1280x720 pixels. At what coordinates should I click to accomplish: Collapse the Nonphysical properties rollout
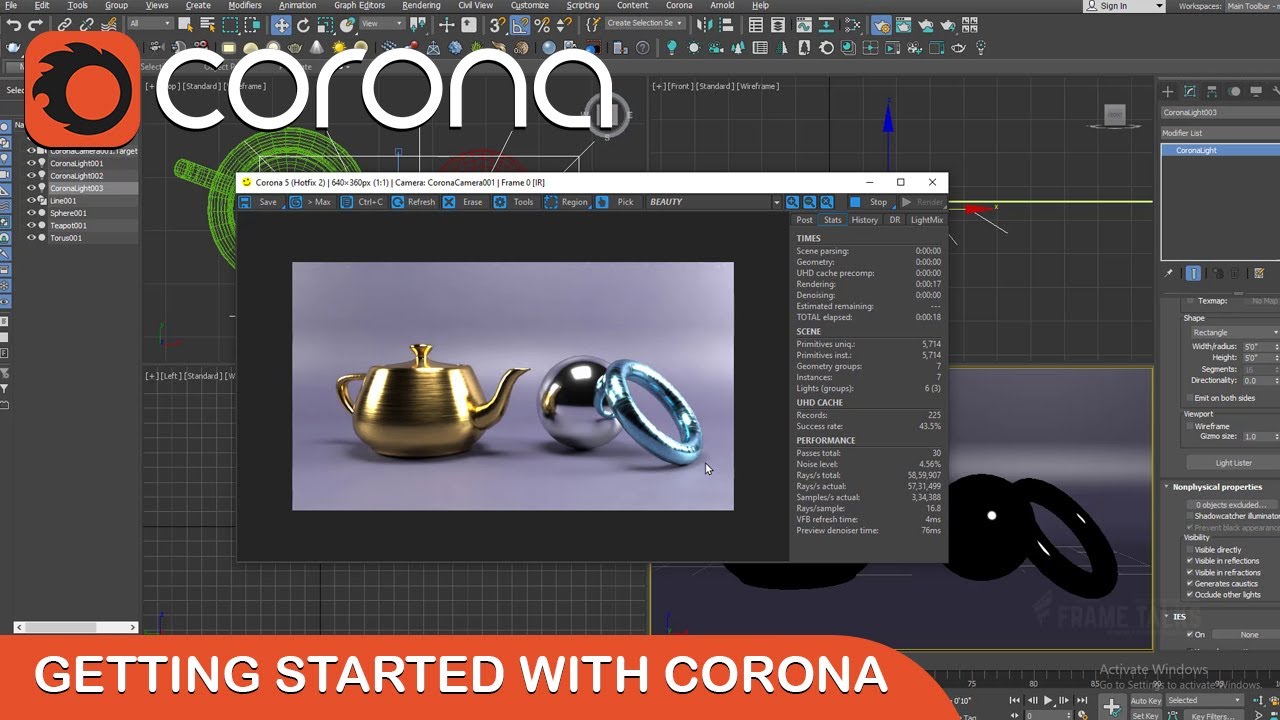[1216, 487]
